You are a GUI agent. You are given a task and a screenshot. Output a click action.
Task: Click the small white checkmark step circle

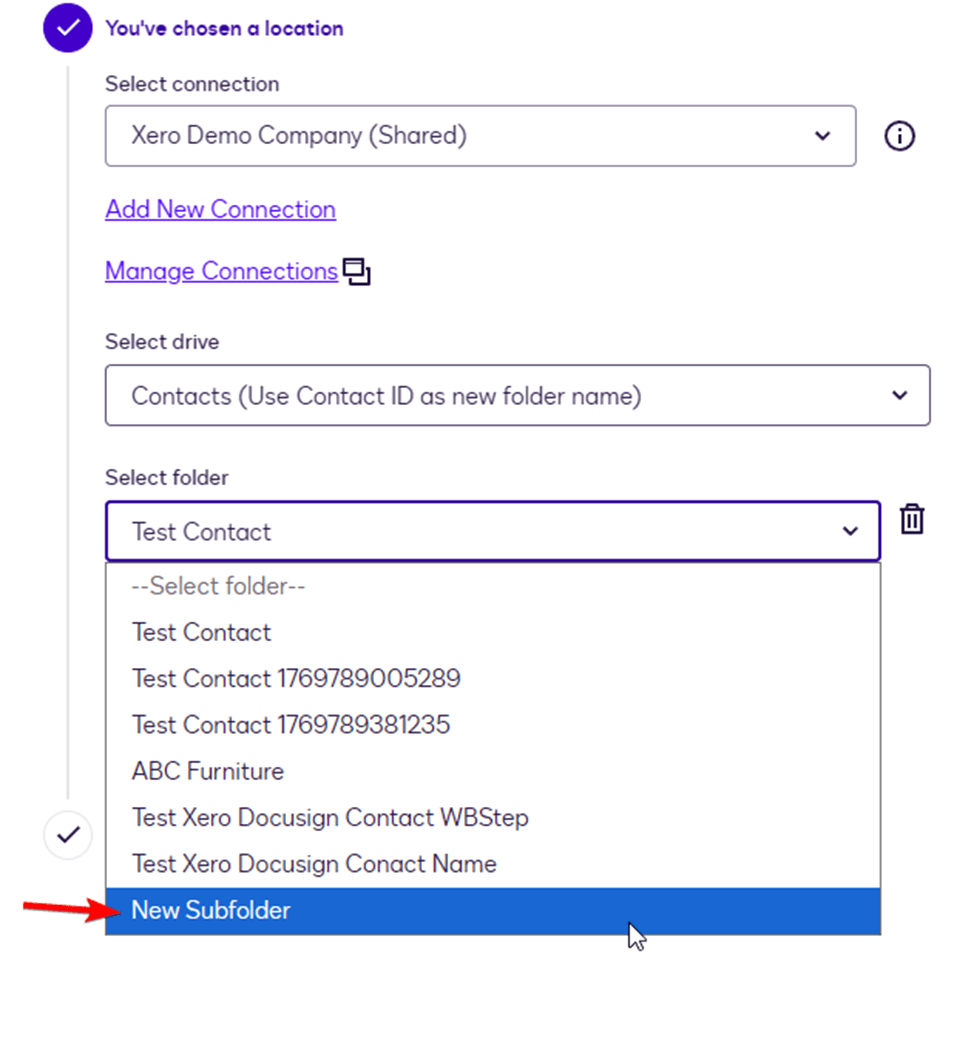68,835
